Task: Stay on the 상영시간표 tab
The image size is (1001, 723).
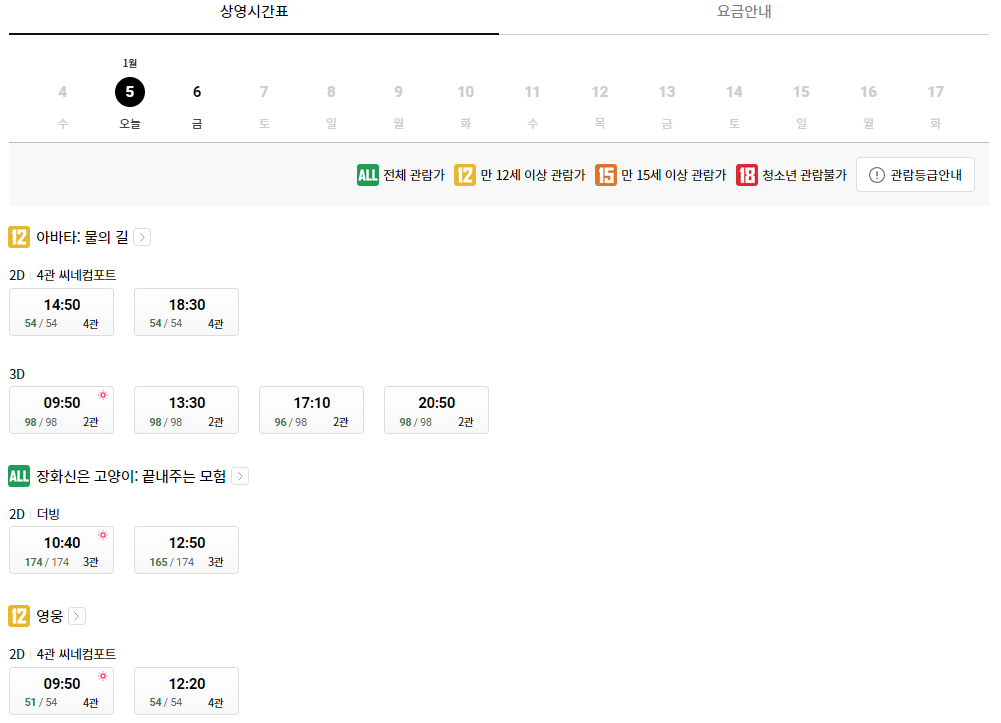Action: (253, 14)
